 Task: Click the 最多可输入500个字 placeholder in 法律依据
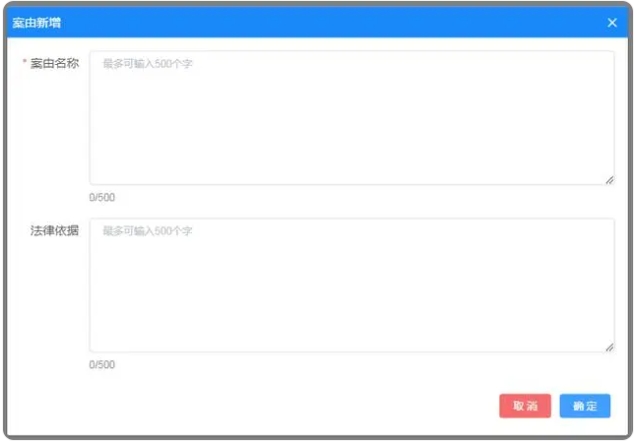pyautogui.click(x=147, y=231)
